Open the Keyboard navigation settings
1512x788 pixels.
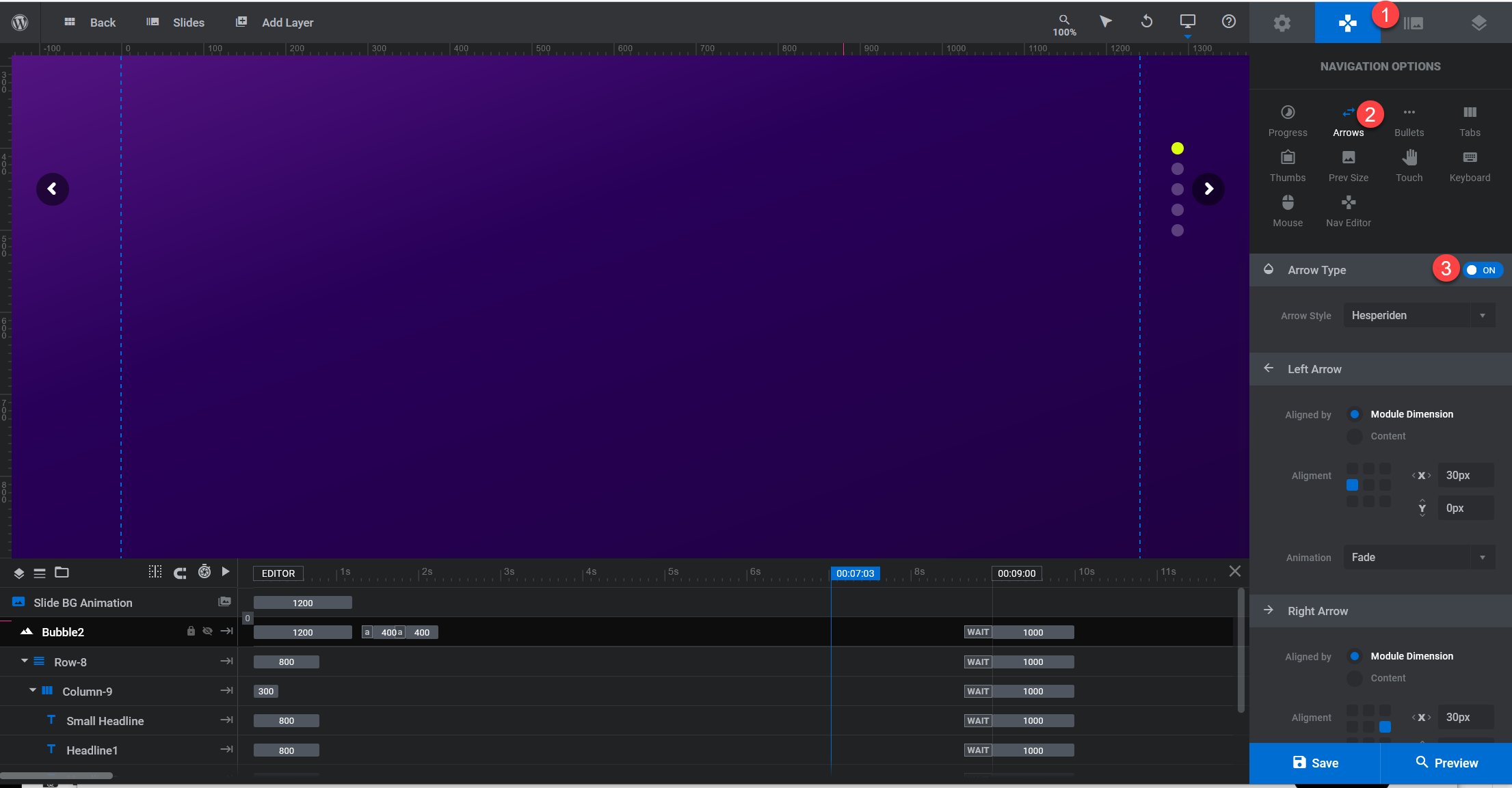coord(1470,166)
